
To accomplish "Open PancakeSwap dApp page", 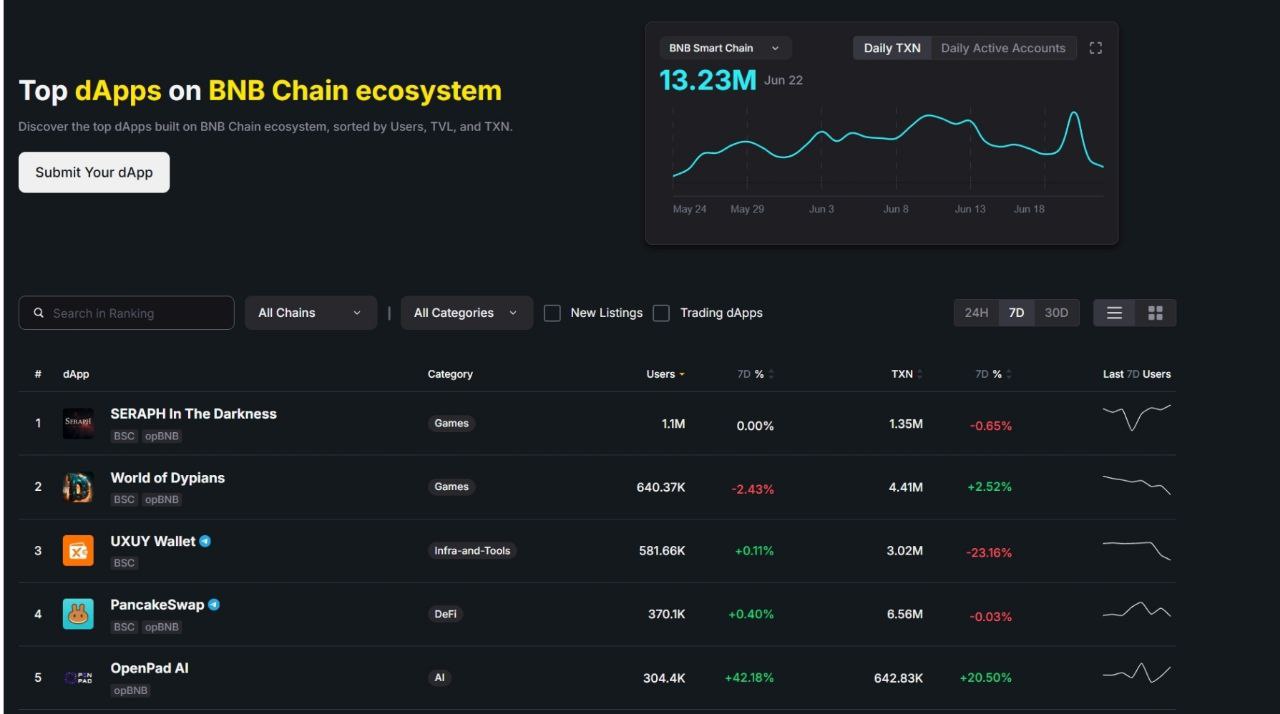I will coord(157,605).
